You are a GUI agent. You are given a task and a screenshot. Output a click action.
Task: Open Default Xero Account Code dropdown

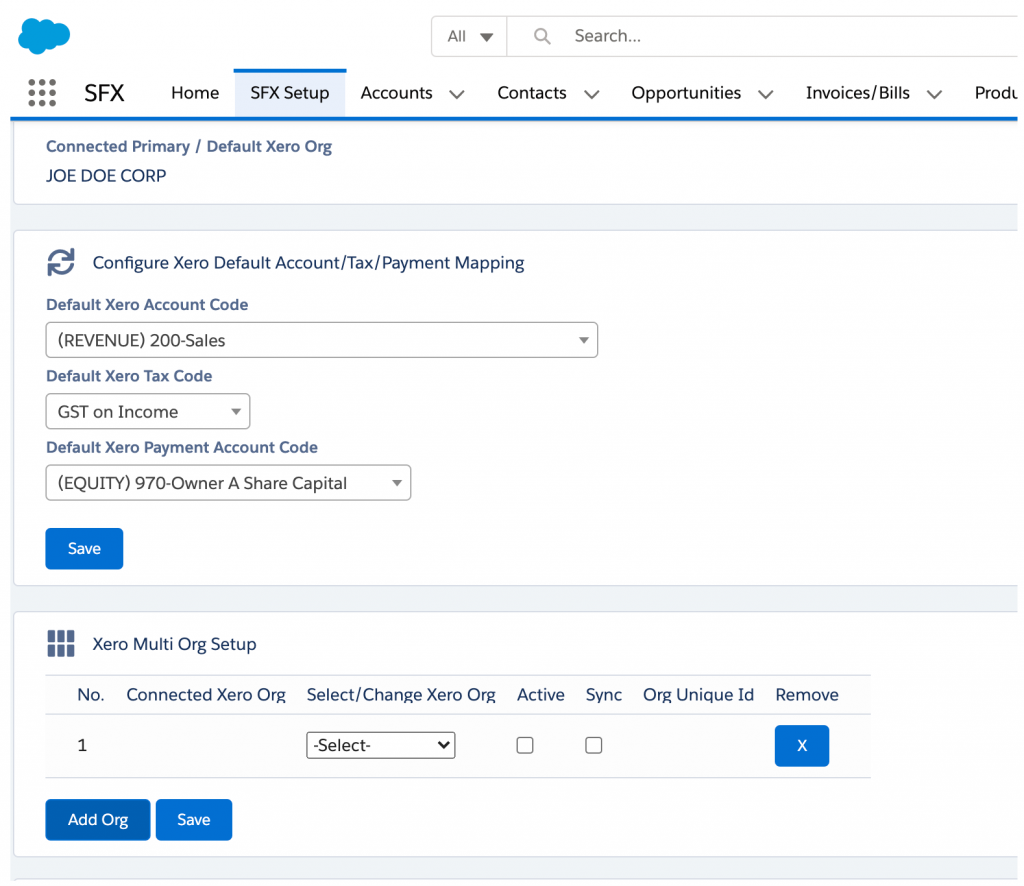pyautogui.click(x=321, y=340)
